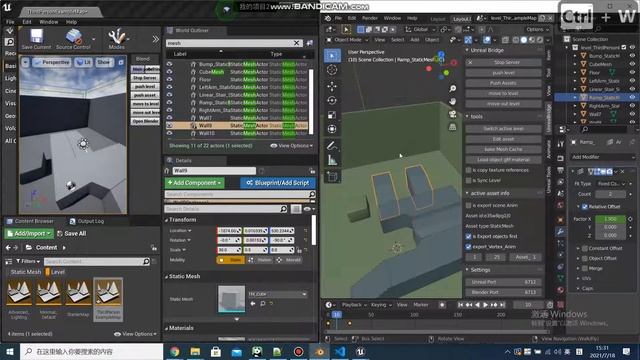Select Blender's Scale tool

[x=332, y=115]
